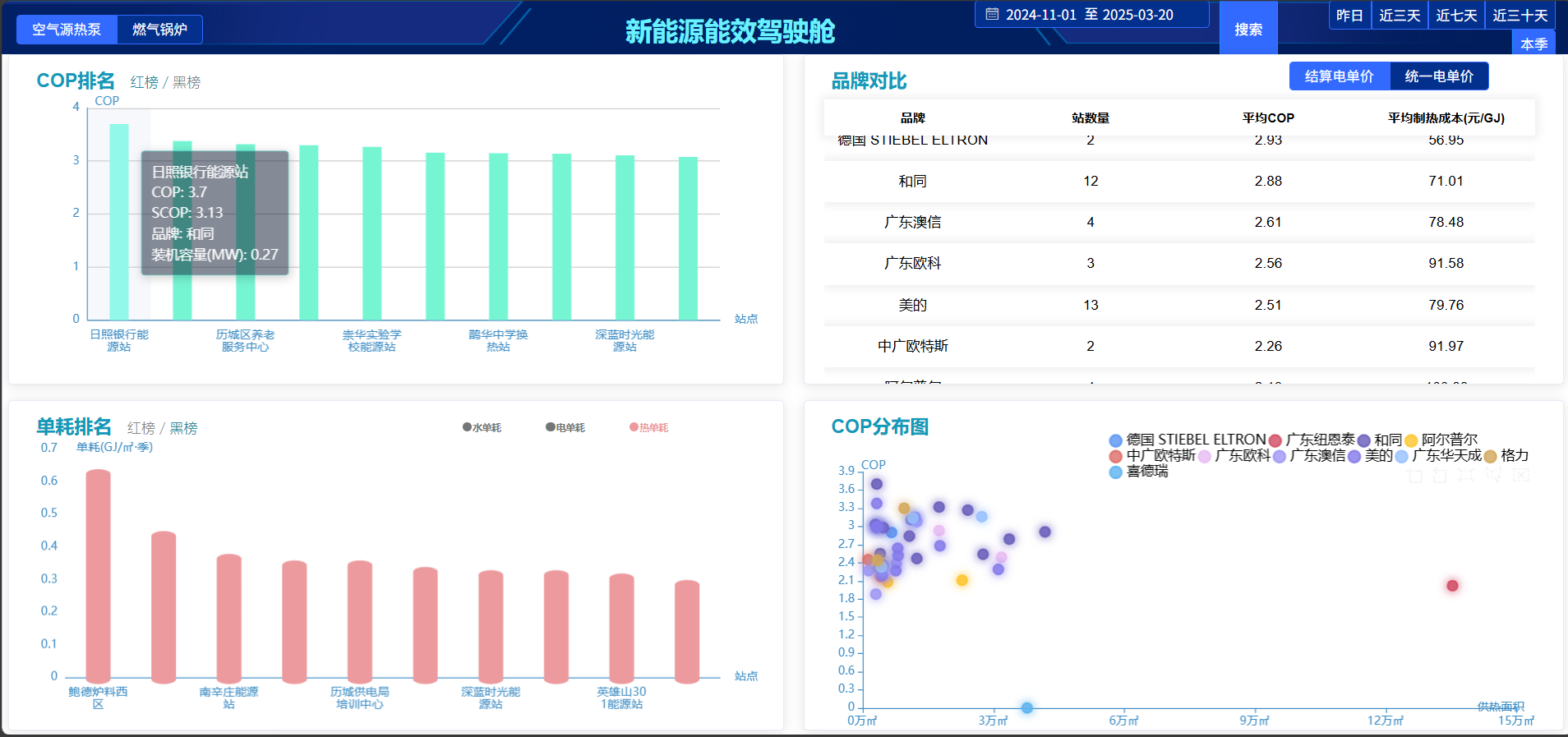Toggle the 广东华天成 legend series
The image size is (1568, 737).
click(1438, 455)
